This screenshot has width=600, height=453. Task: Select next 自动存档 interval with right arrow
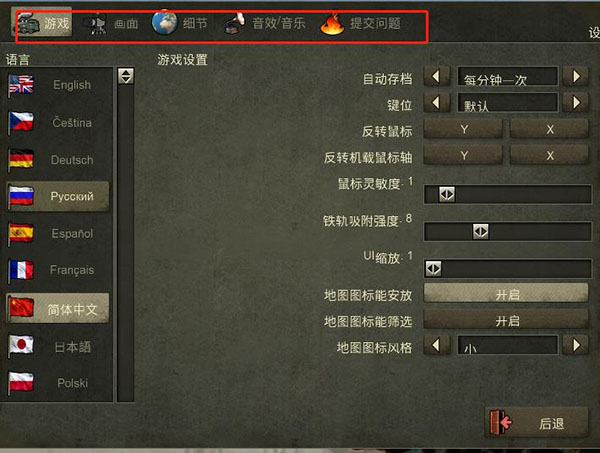tap(576, 77)
